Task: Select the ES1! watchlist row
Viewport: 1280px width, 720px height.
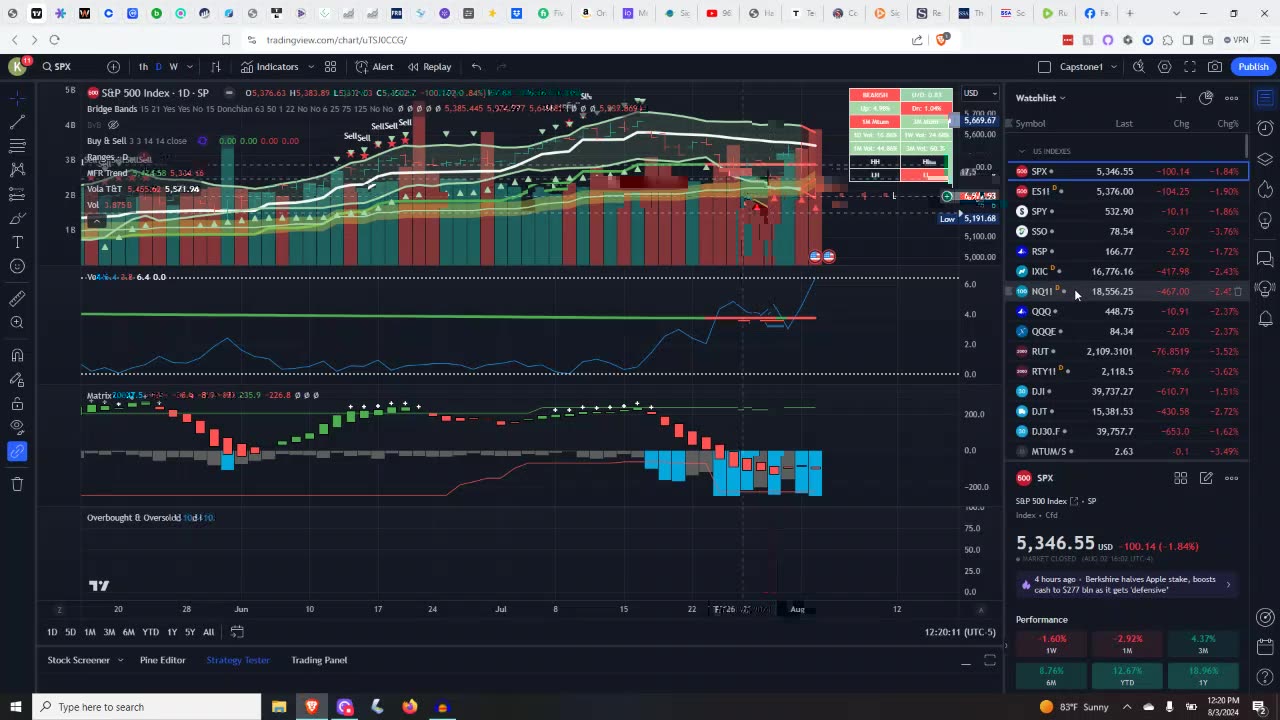Action: [x=1128, y=191]
